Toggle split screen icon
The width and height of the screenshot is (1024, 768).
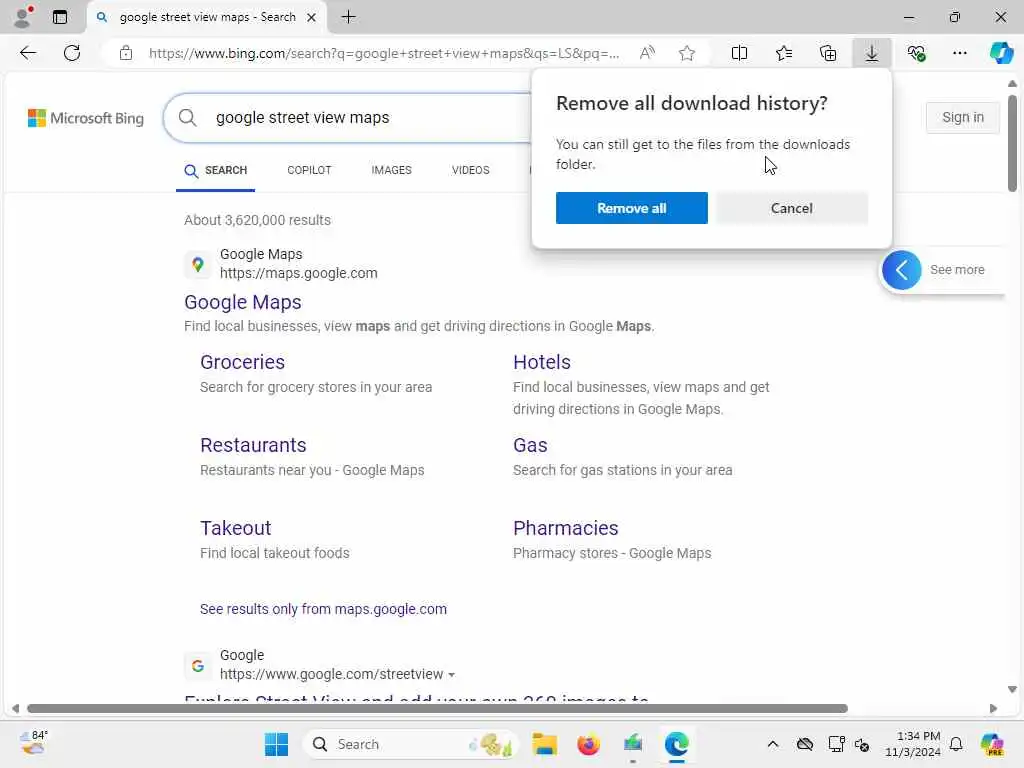(739, 53)
